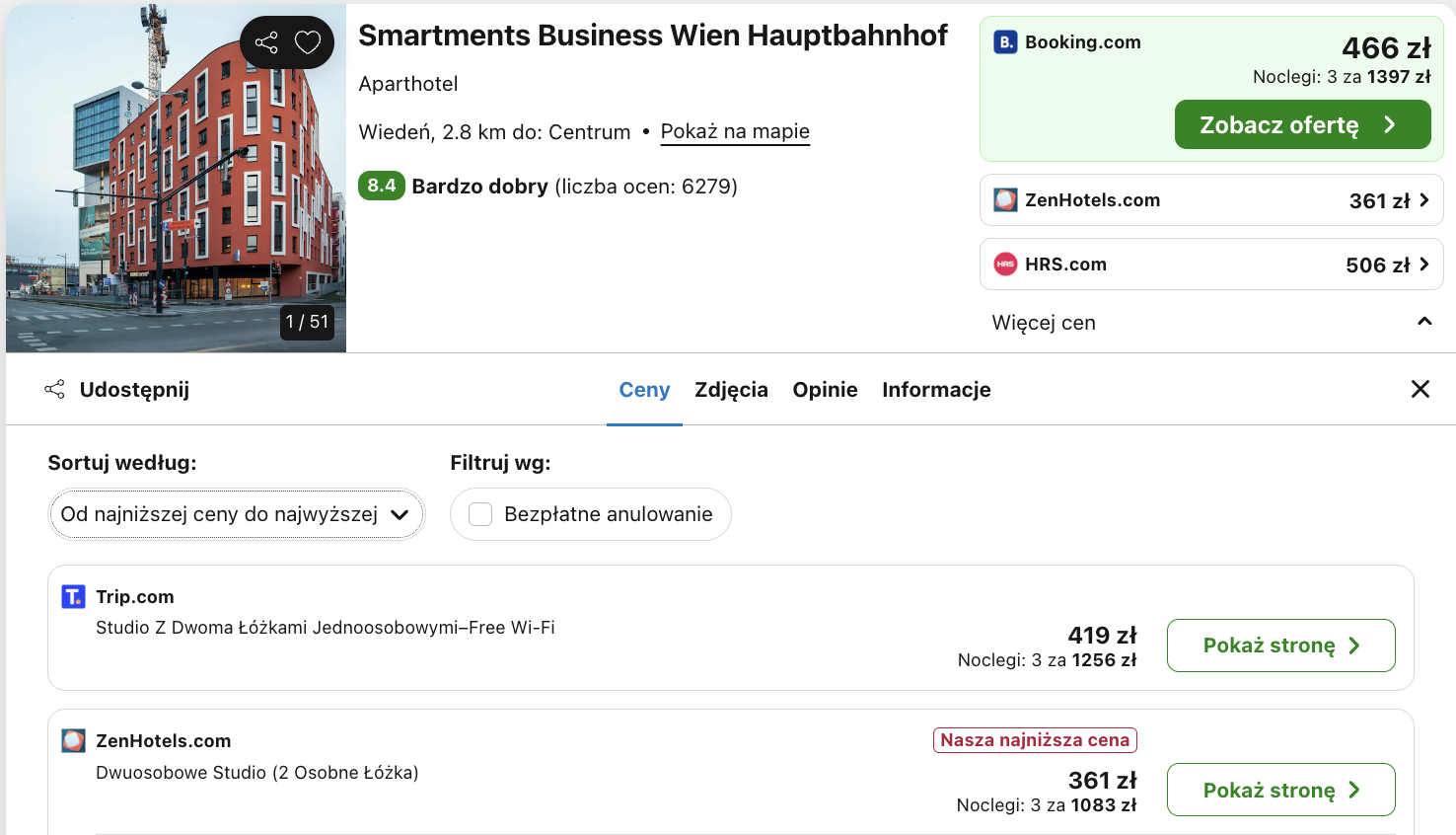Screen dimensions: 1456x835
Task: Click ZenHotels.com logo in top price list
Action: pos(1005,200)
